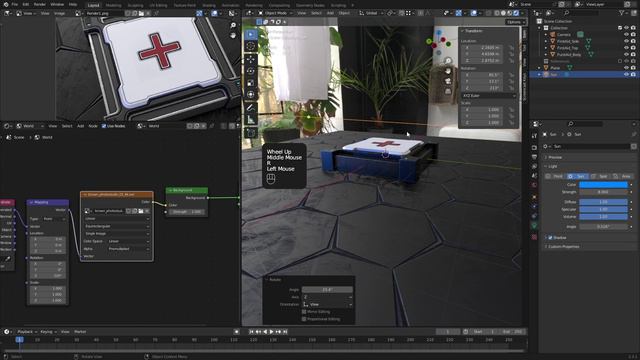Activate the Cursor tool in viewport toolbar
The image size is (640, 360).
click(x=251, y=46)
